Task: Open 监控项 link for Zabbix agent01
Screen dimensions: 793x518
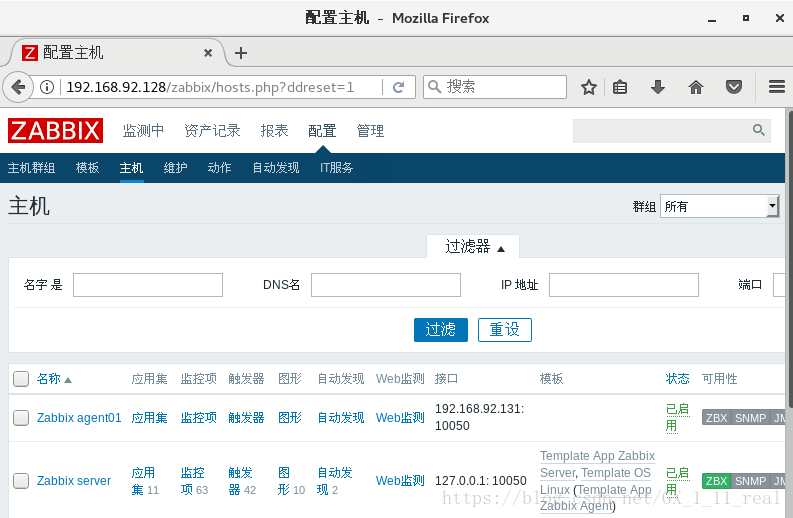Action: point(199,418)
